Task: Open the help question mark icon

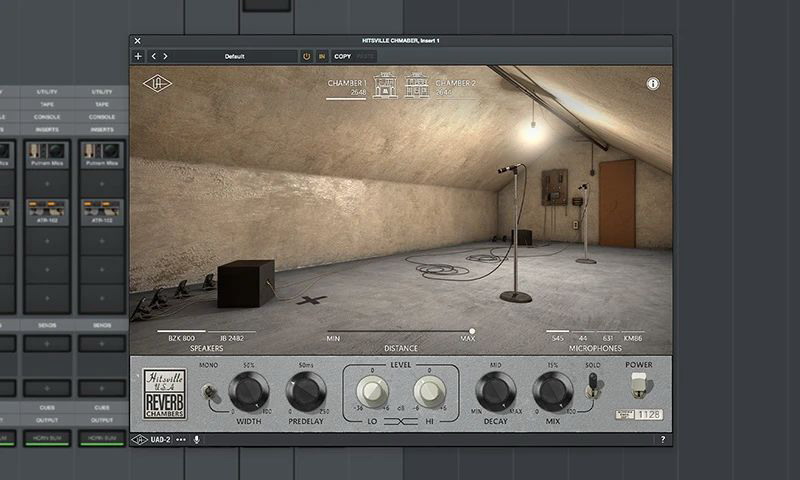Action: (662, 439)
